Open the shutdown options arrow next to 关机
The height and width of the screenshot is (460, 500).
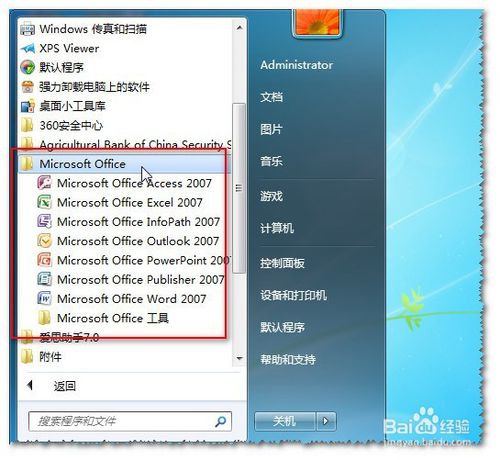click(x=326, y=421)
